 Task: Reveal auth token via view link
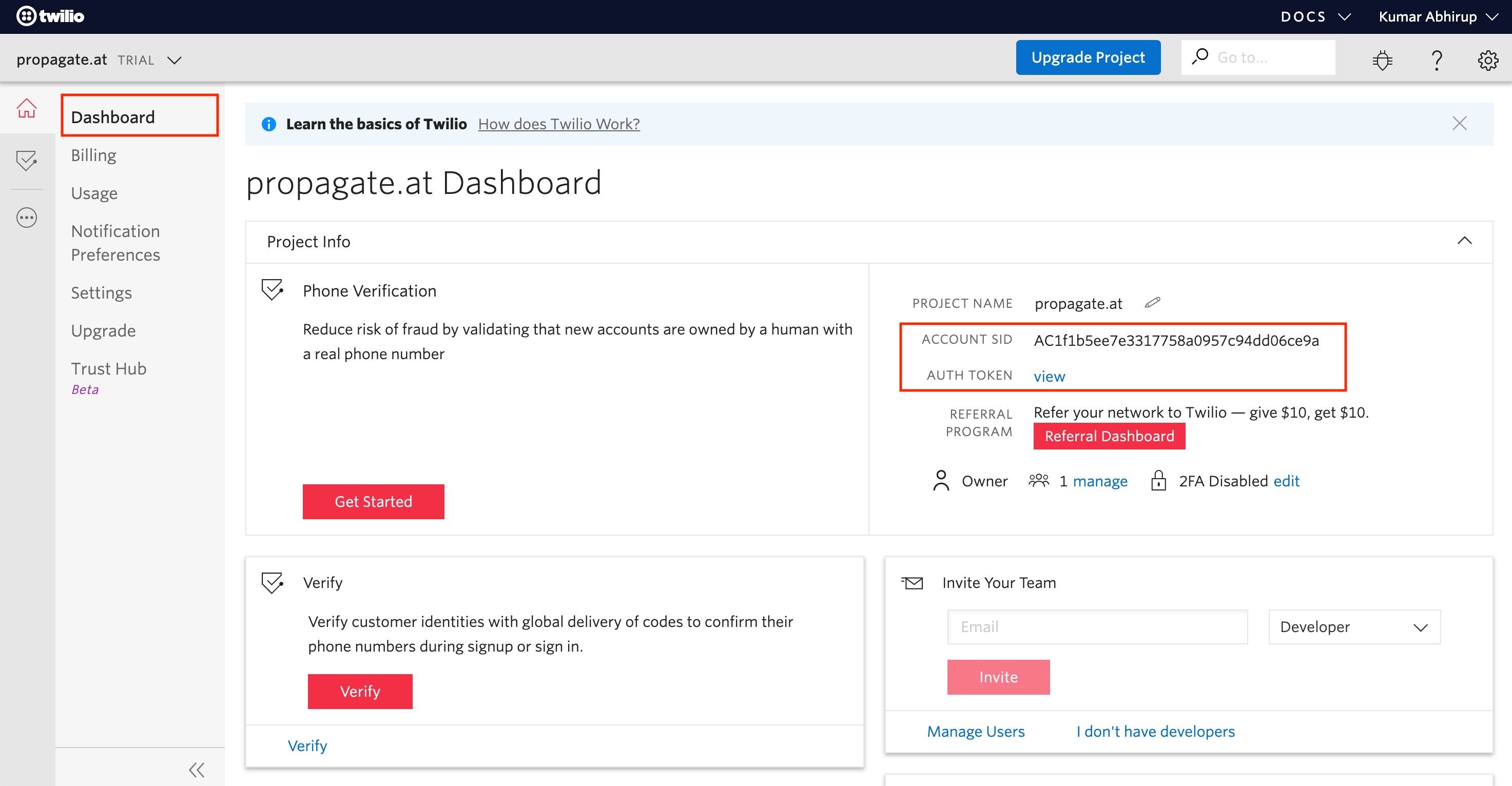coord(1049,377)
